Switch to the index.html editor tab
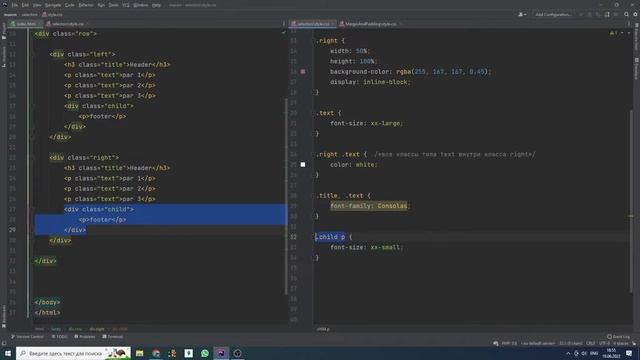The image size is (640, 360). coord(26,24)
